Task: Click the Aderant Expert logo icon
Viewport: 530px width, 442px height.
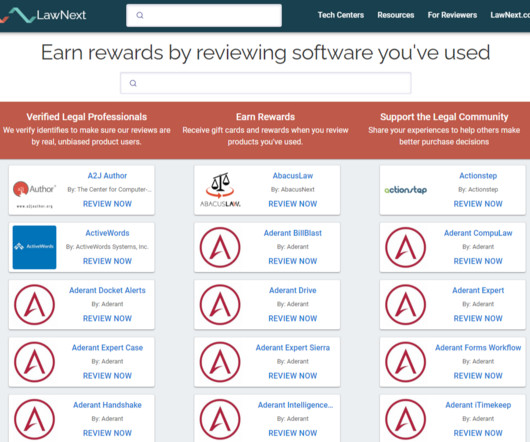Action: 406,304
